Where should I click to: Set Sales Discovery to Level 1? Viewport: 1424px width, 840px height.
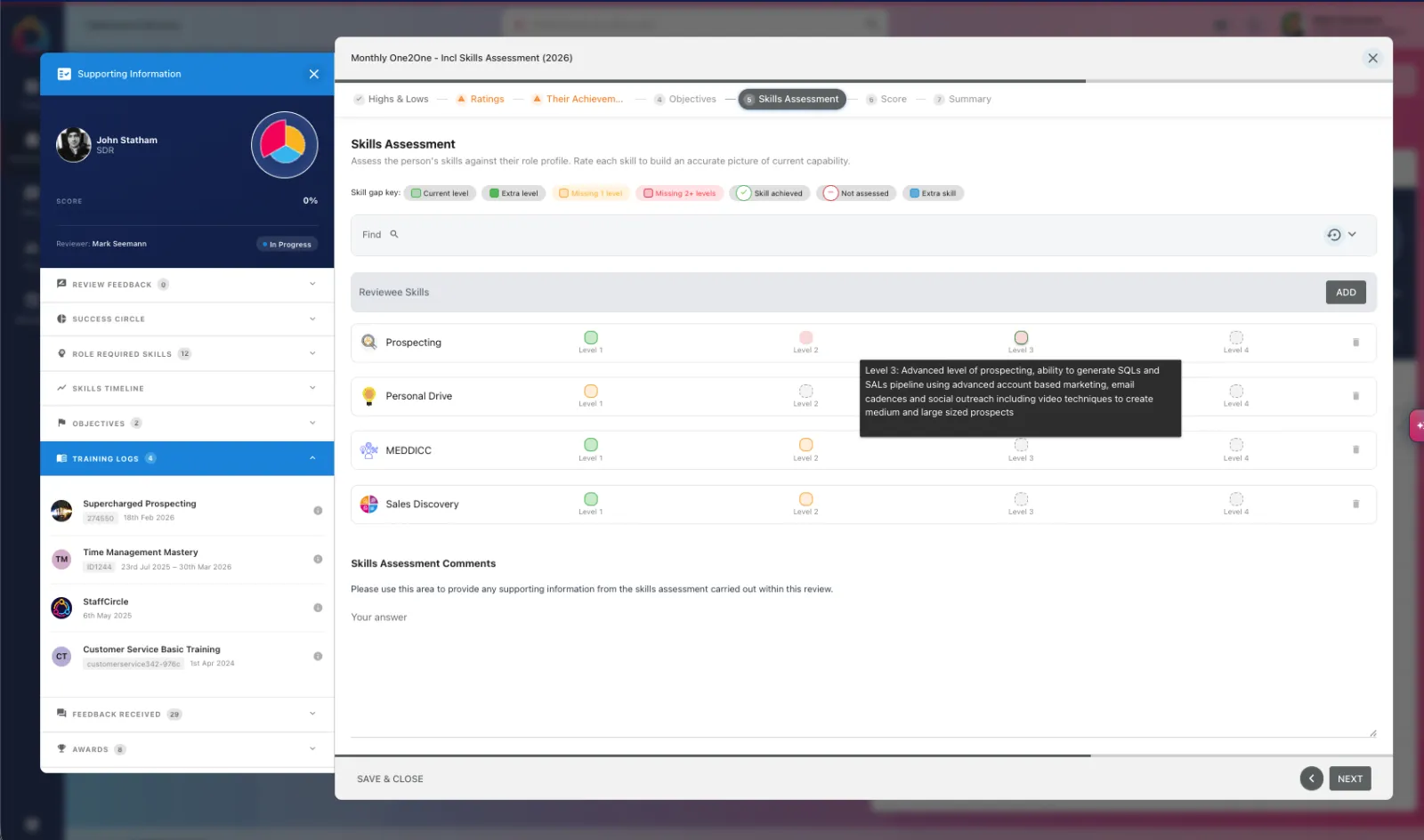pos(591,499)
